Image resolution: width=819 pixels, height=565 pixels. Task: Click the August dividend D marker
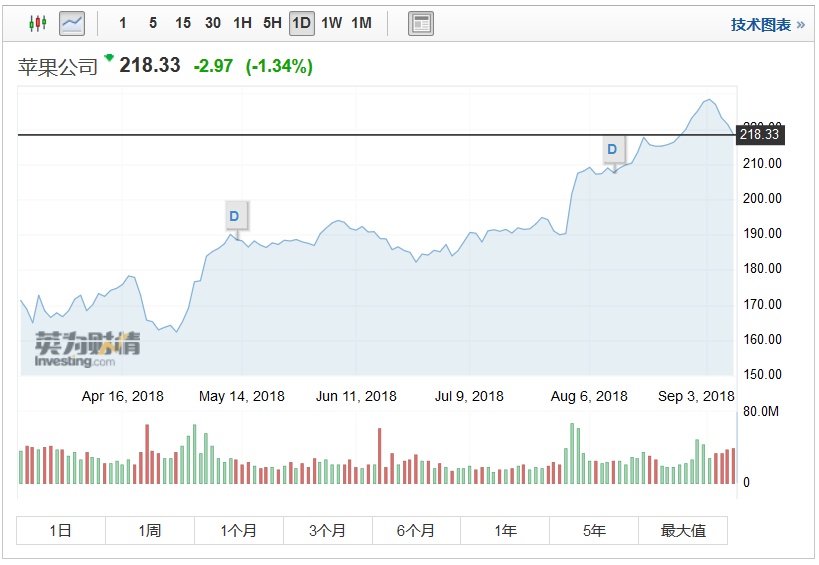(x=612, y=149)
